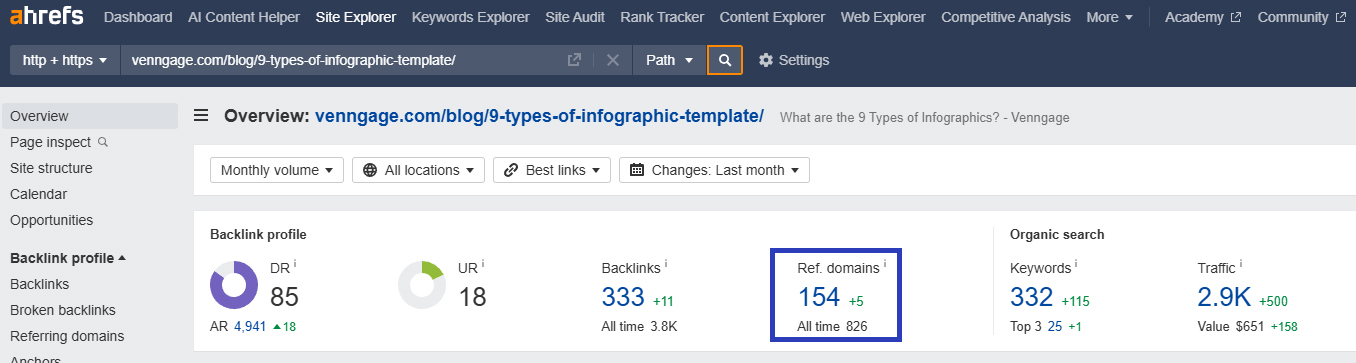Open Settings via the gear icon

click(766, 60)
